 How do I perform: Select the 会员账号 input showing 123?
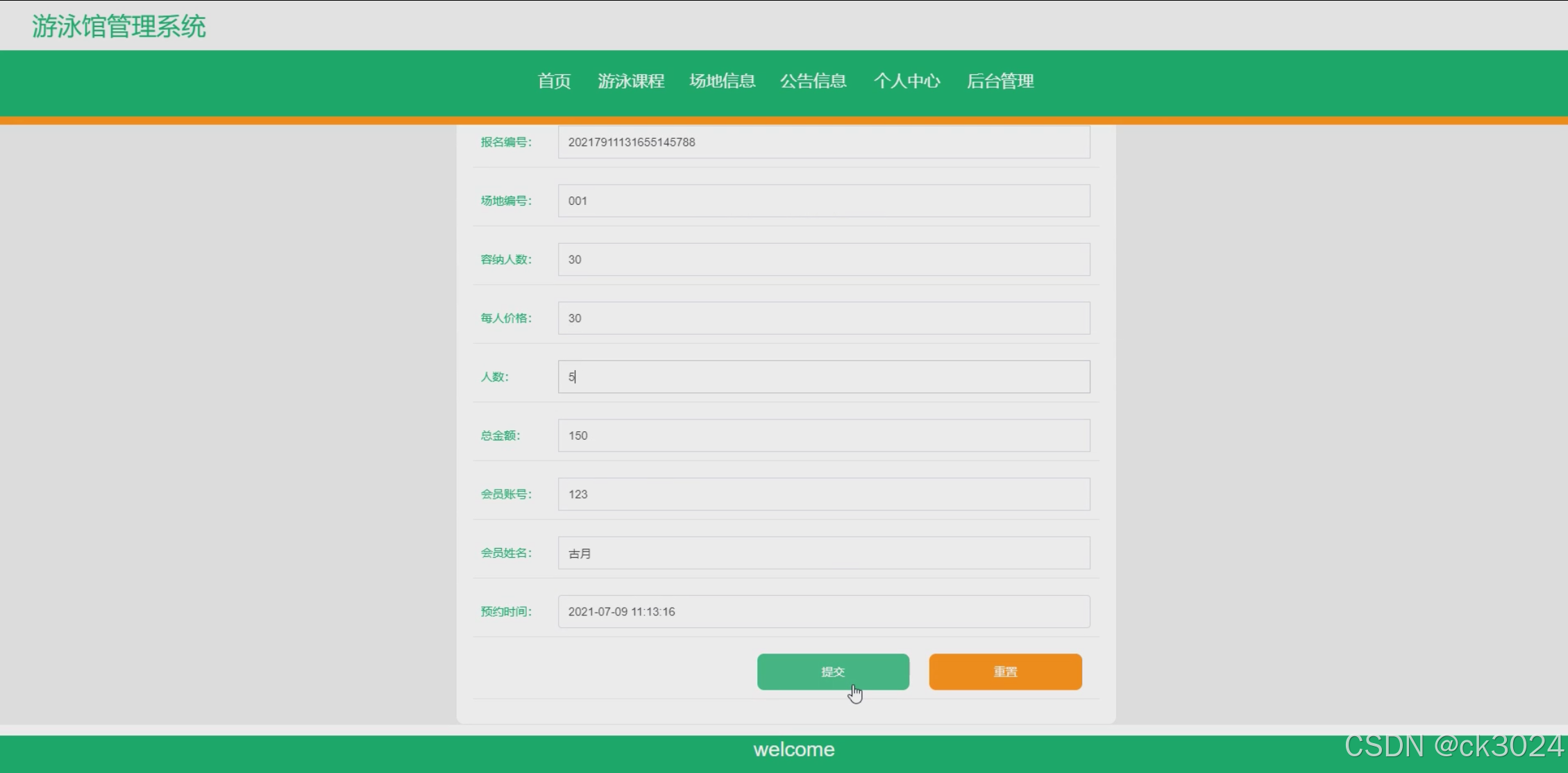[823, 494]
